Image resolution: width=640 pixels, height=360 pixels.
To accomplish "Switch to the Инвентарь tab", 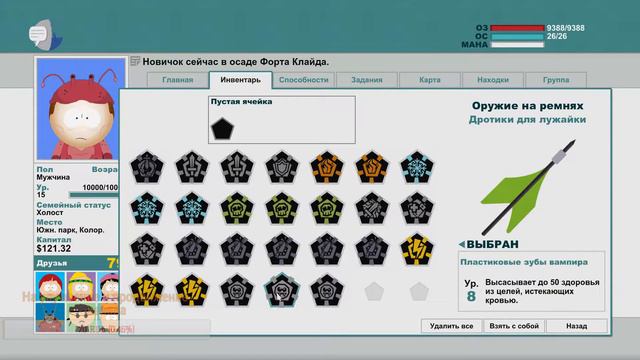I will pyautogui.click(x=240, y=80).
